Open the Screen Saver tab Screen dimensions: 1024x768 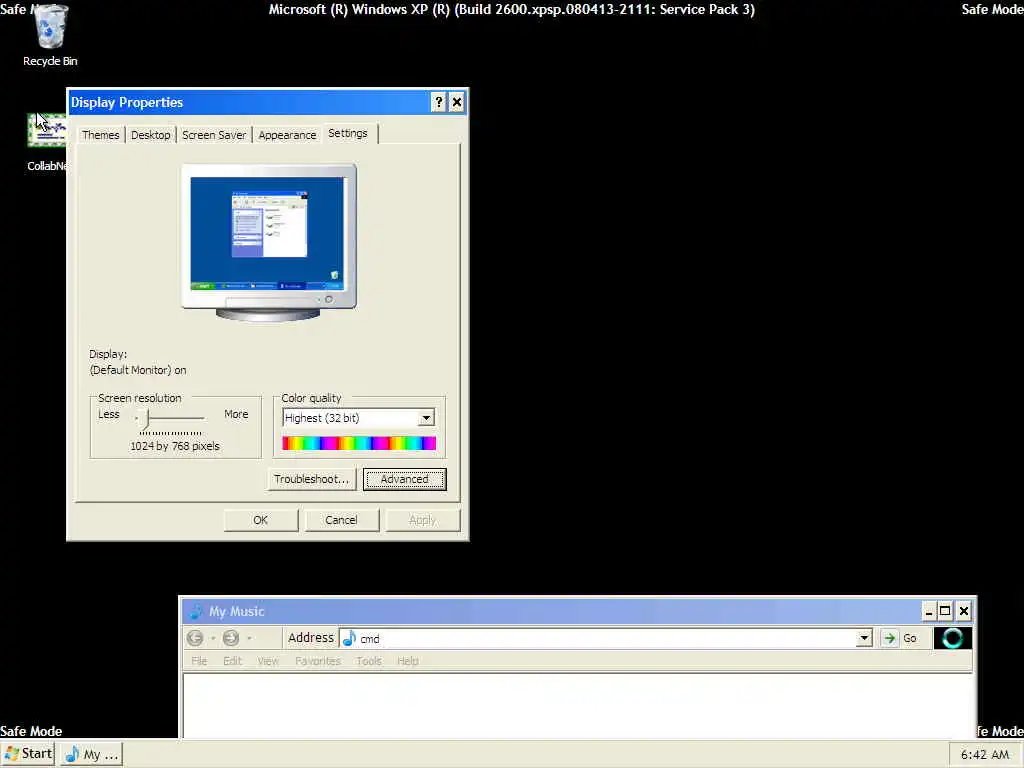click(214, 135)
